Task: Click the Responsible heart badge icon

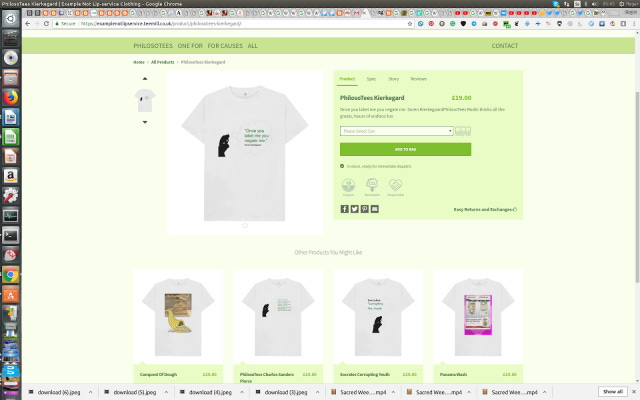Action: (x=396, y=186)
